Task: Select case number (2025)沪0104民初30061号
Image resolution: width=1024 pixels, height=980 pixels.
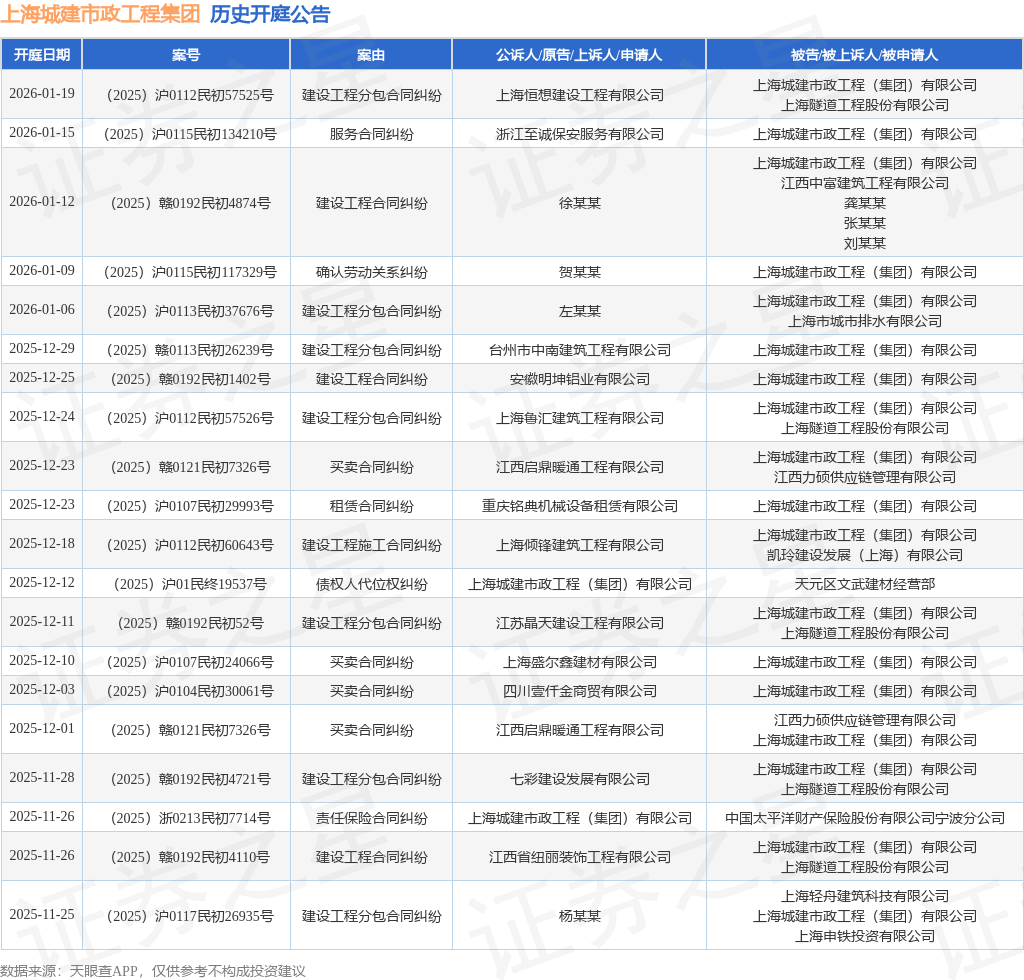Action: tap(189, 691)
